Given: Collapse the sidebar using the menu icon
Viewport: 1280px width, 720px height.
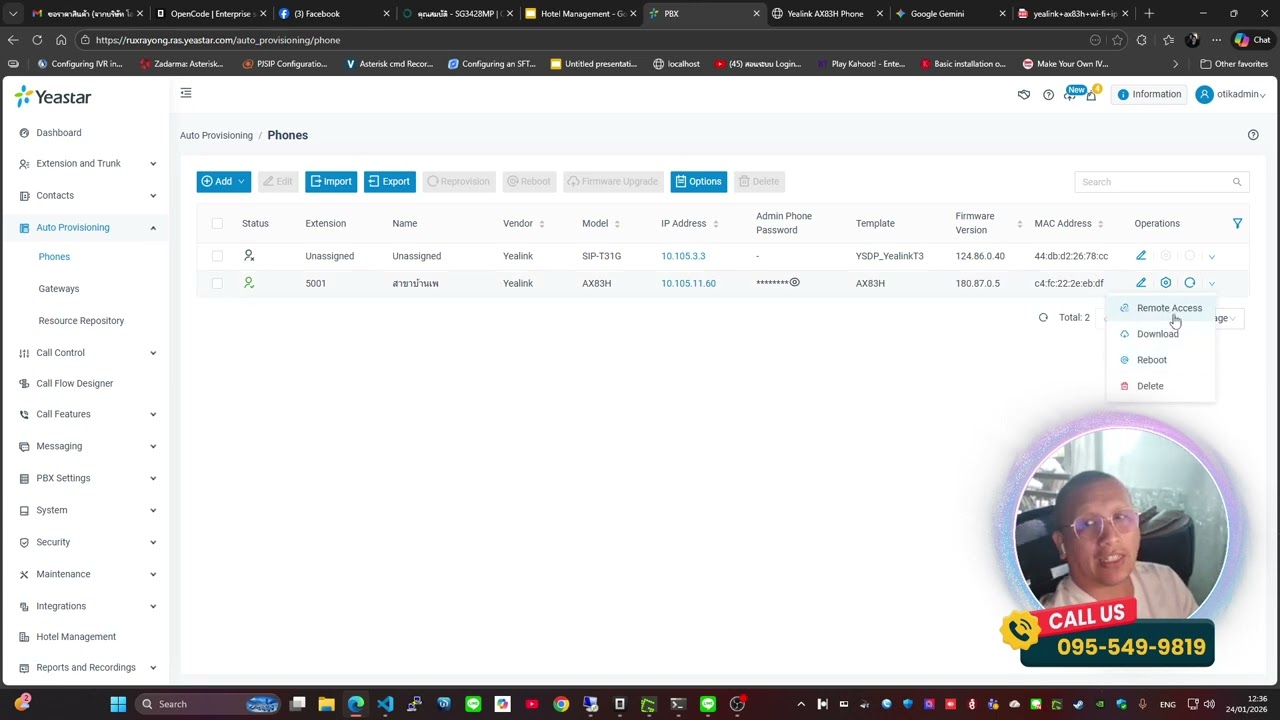Looking at the screenshot, I should [x=186, y=93].
